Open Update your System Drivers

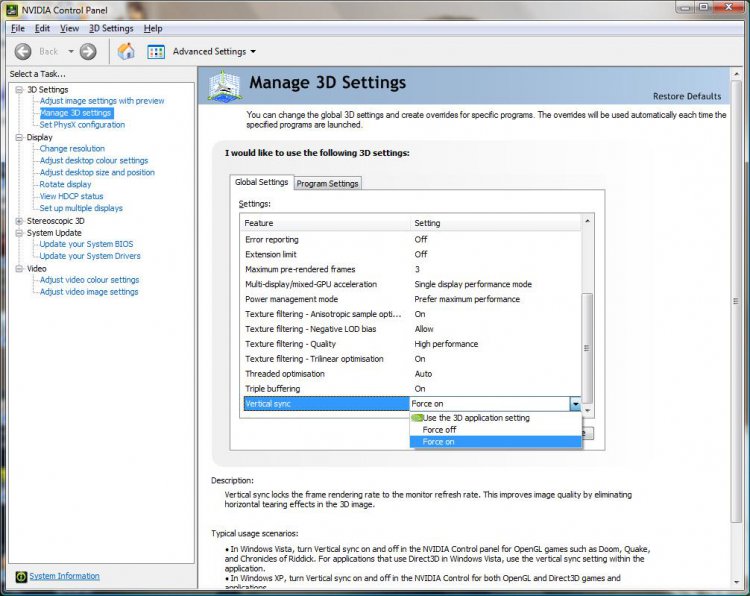tap(90, 256)
